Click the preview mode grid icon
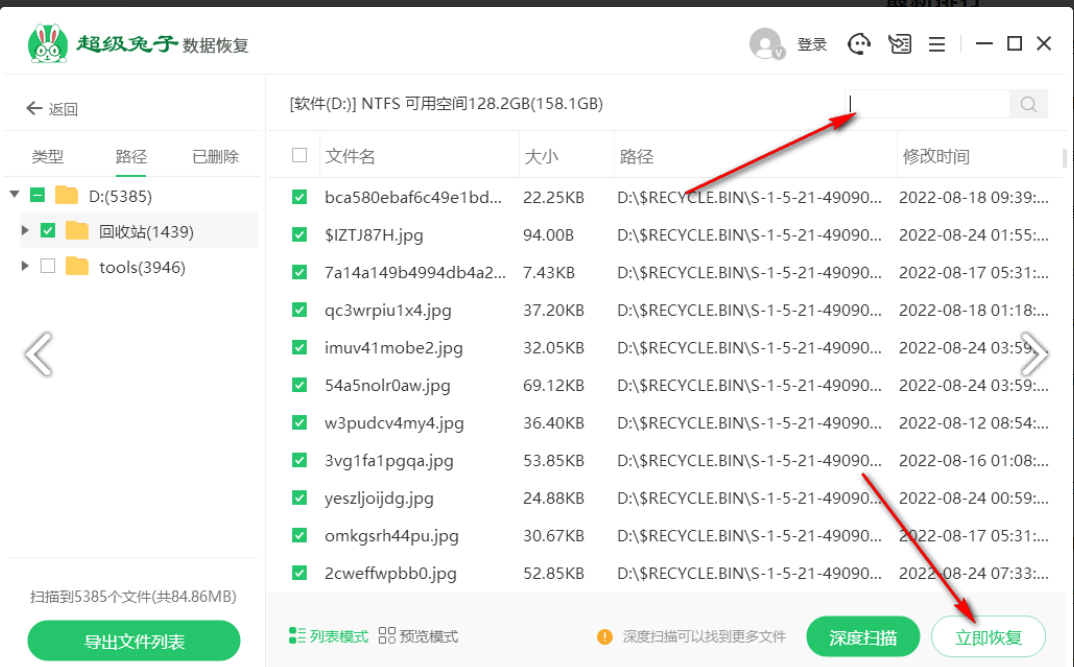The width and height of the screenshot is (1074, 667). (386, 635)
